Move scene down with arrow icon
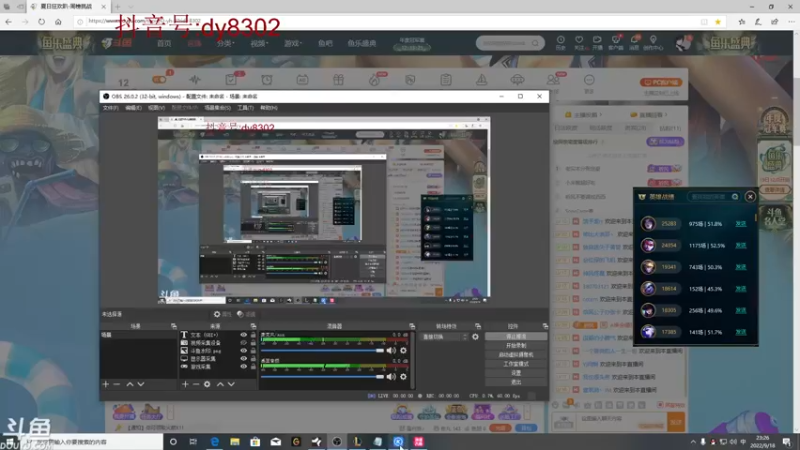The height and width of the screenshot is (450, 800). click(x=141, y=384)
